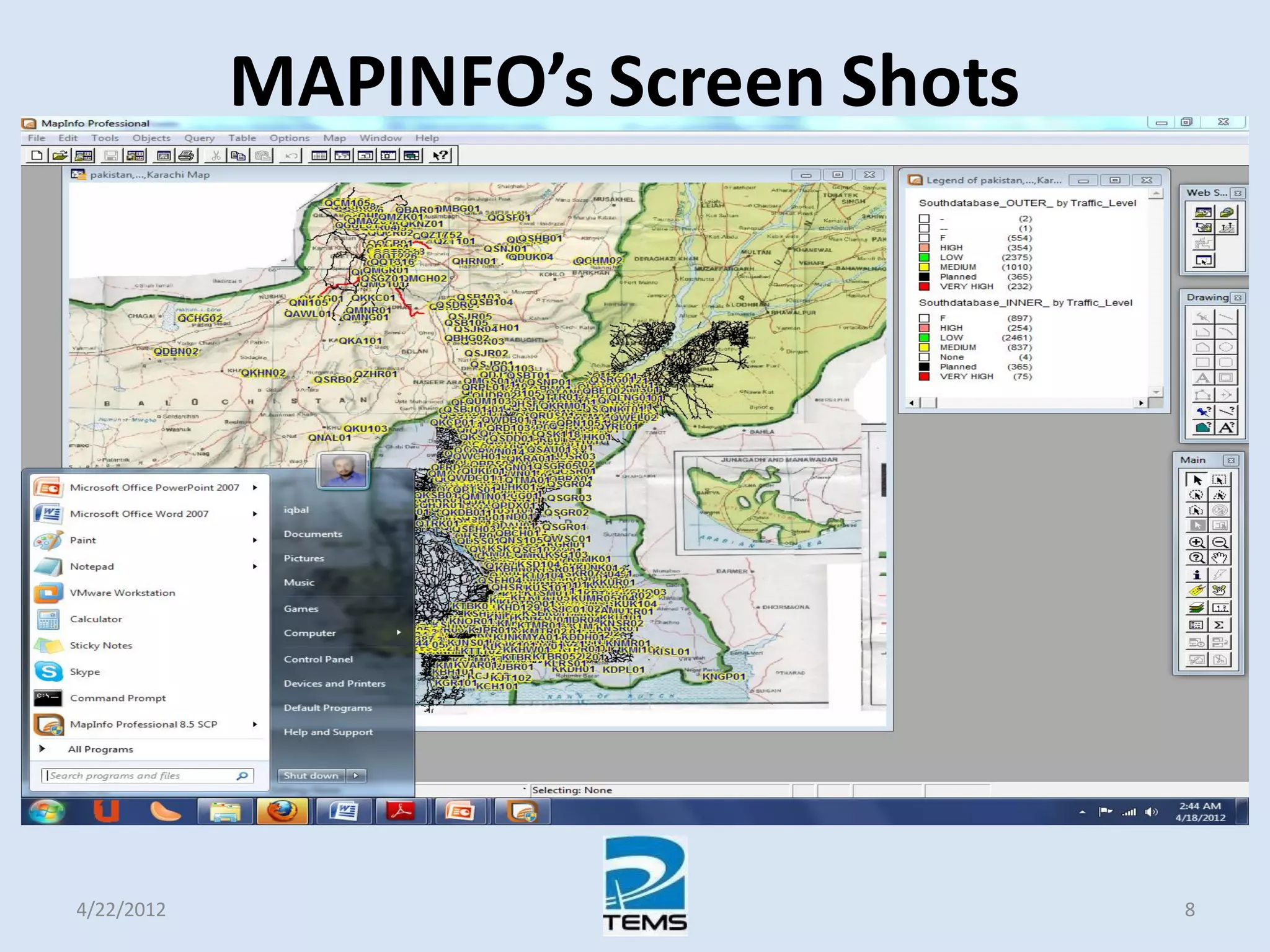Activate the Zoom-in magnifier tool
The width and height of the screenshot is (1270, 952).
click(1197, 542)
